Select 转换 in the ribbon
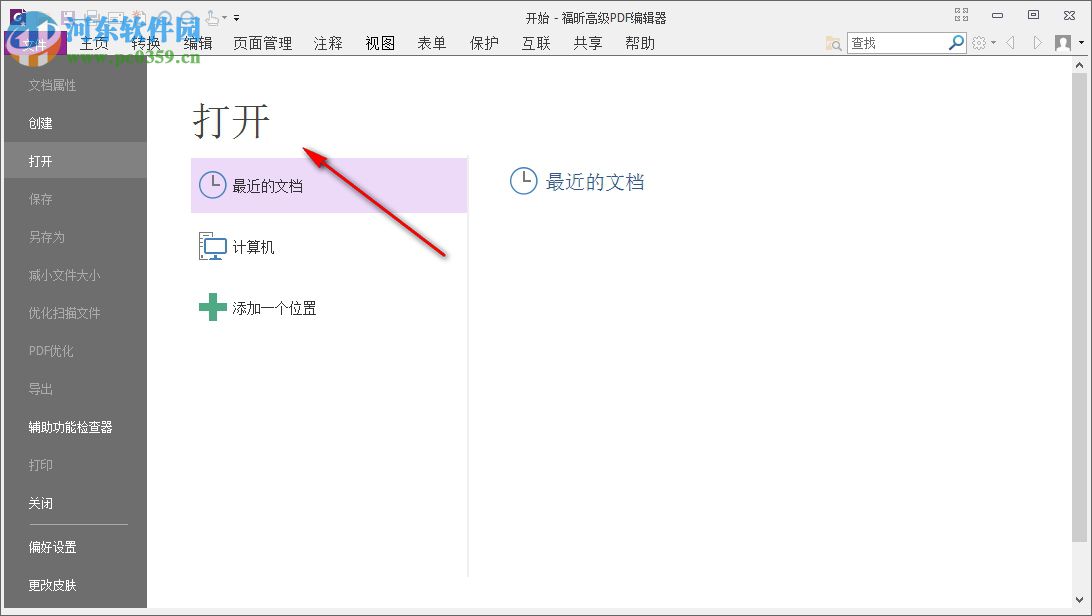The height and width of the screenshot is (616, 1092). point(146,43)
